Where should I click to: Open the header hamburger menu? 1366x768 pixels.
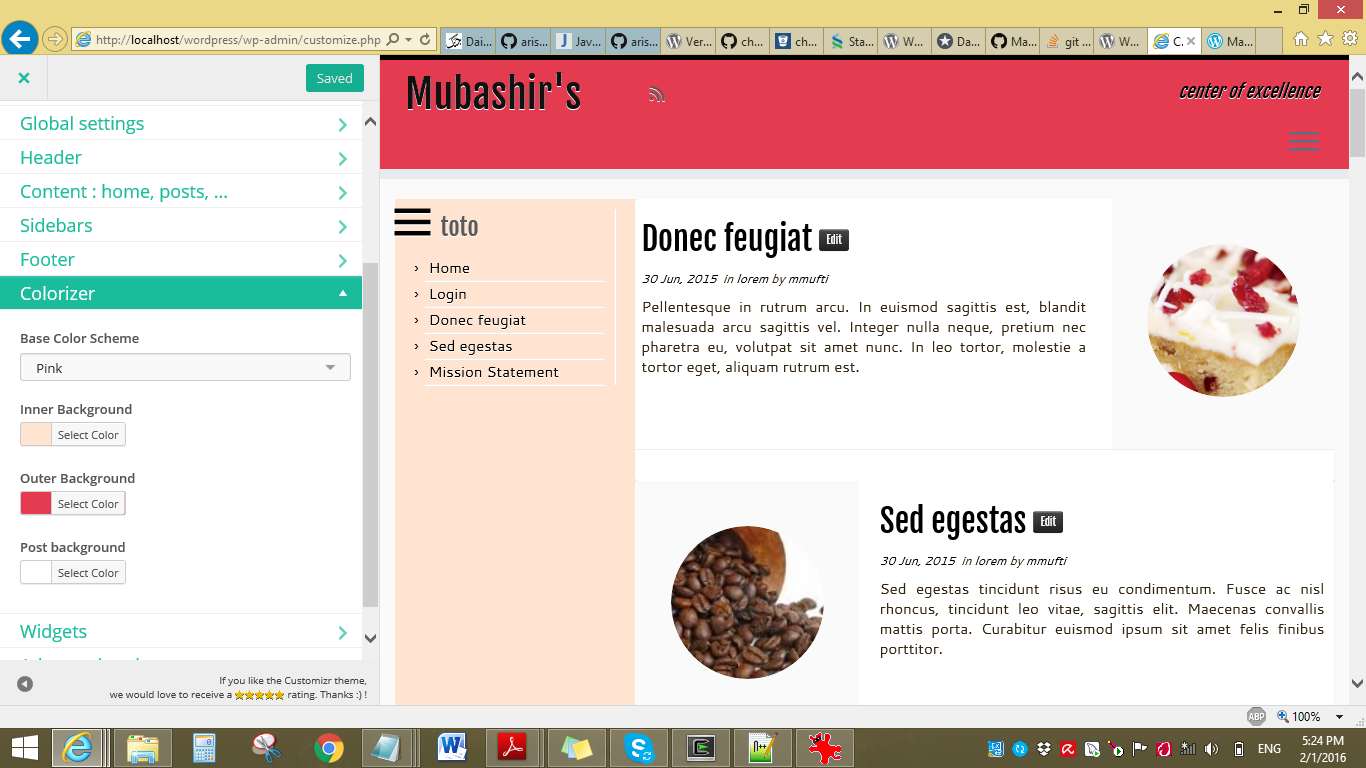point(1304,141)
